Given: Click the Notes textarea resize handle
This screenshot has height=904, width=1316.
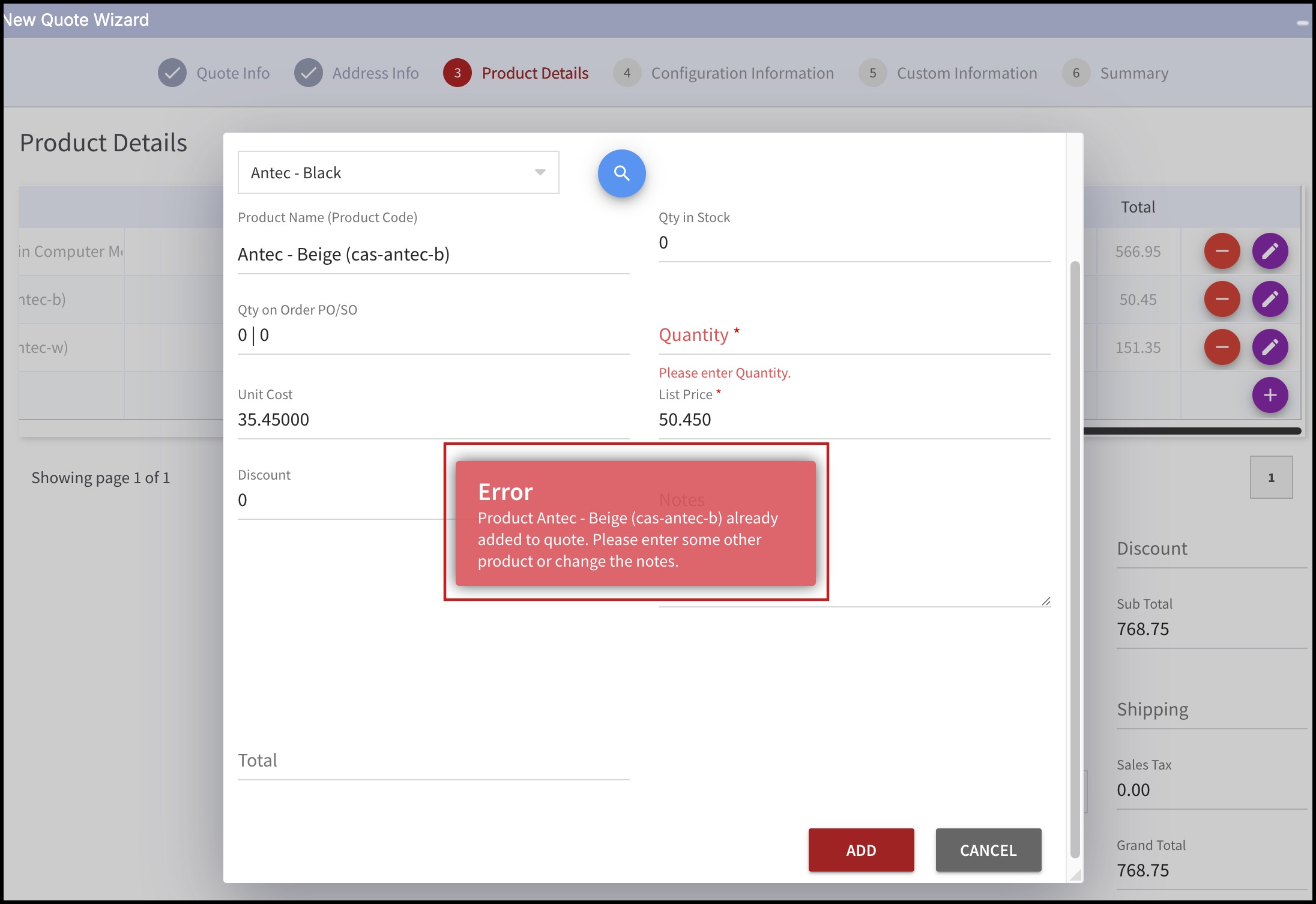Looking at the screenshot, I should coord(1046,601).
